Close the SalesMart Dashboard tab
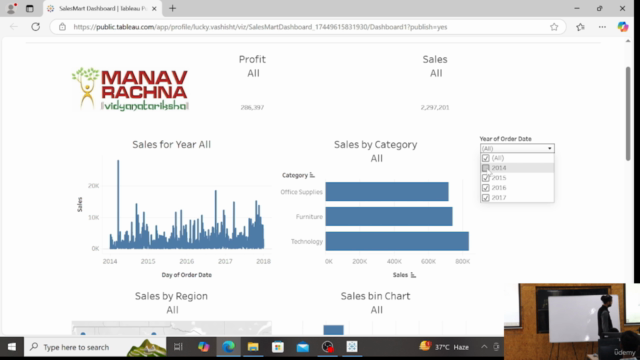Image resolution: width=640 pixels, height=360 pixels. [154, 8]
